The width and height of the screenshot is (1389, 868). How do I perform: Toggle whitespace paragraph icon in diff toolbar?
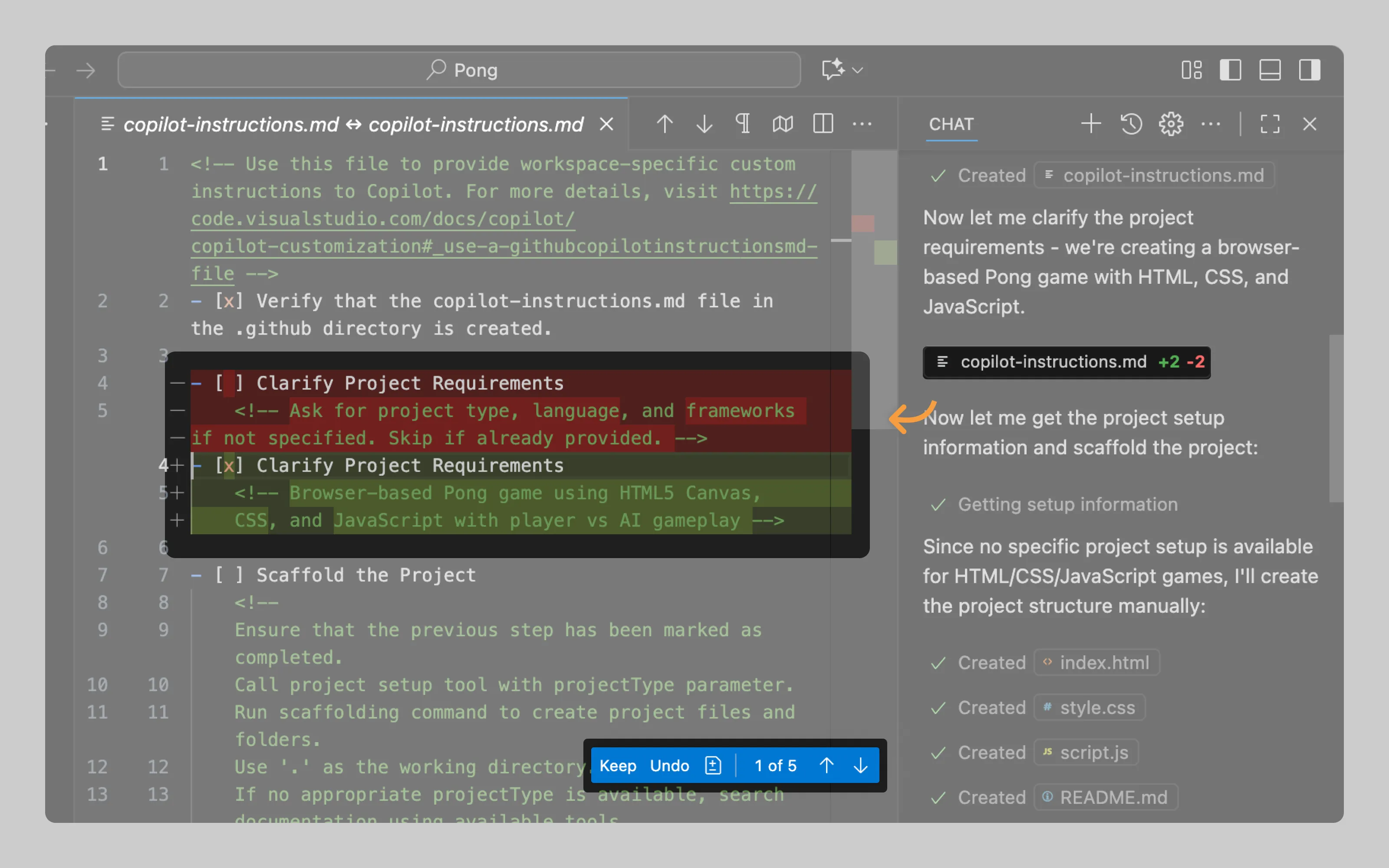pos(743,124)
